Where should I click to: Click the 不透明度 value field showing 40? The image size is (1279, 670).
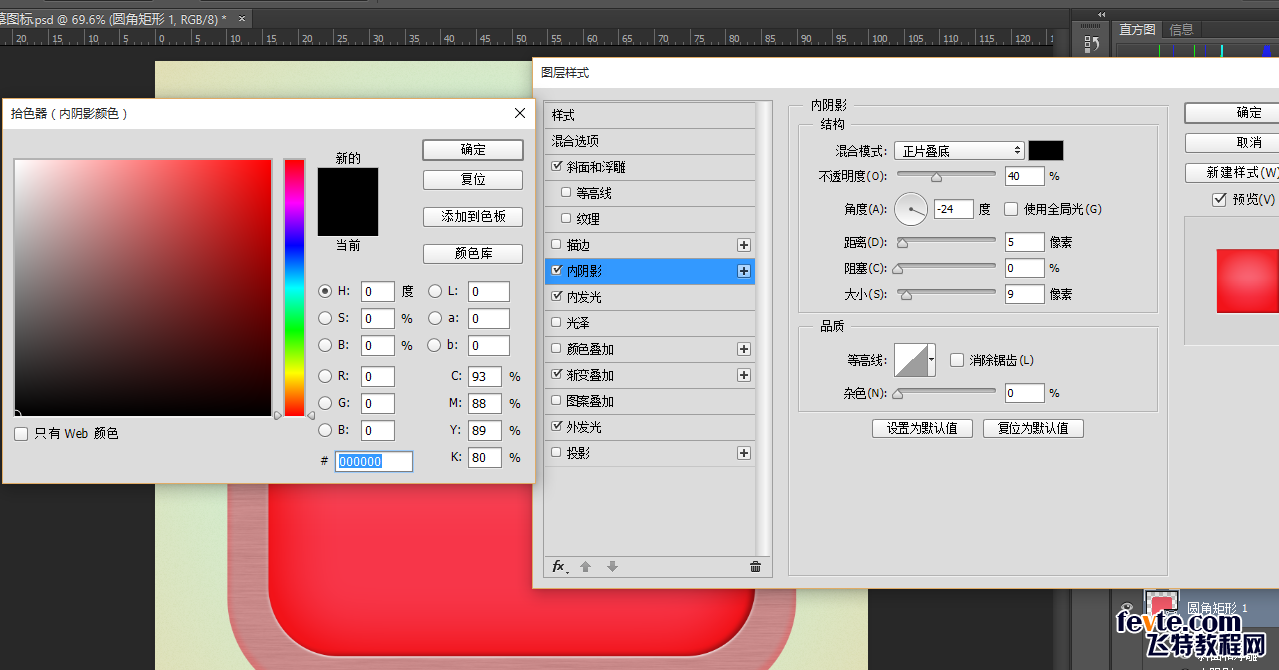pyautogui.click(x=1024, y=176)
